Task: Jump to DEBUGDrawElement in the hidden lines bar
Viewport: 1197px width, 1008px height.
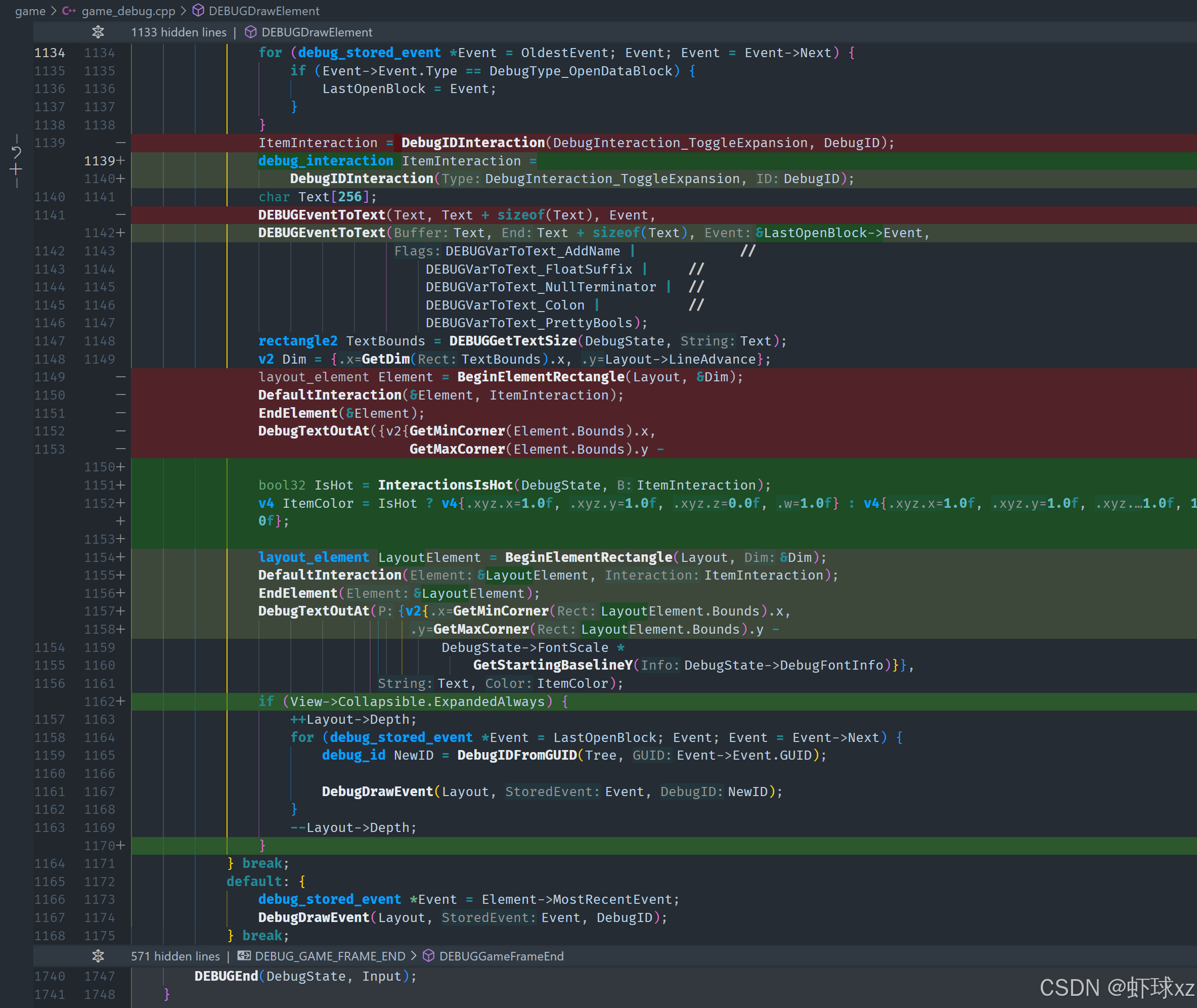Action: pos(317,32)
